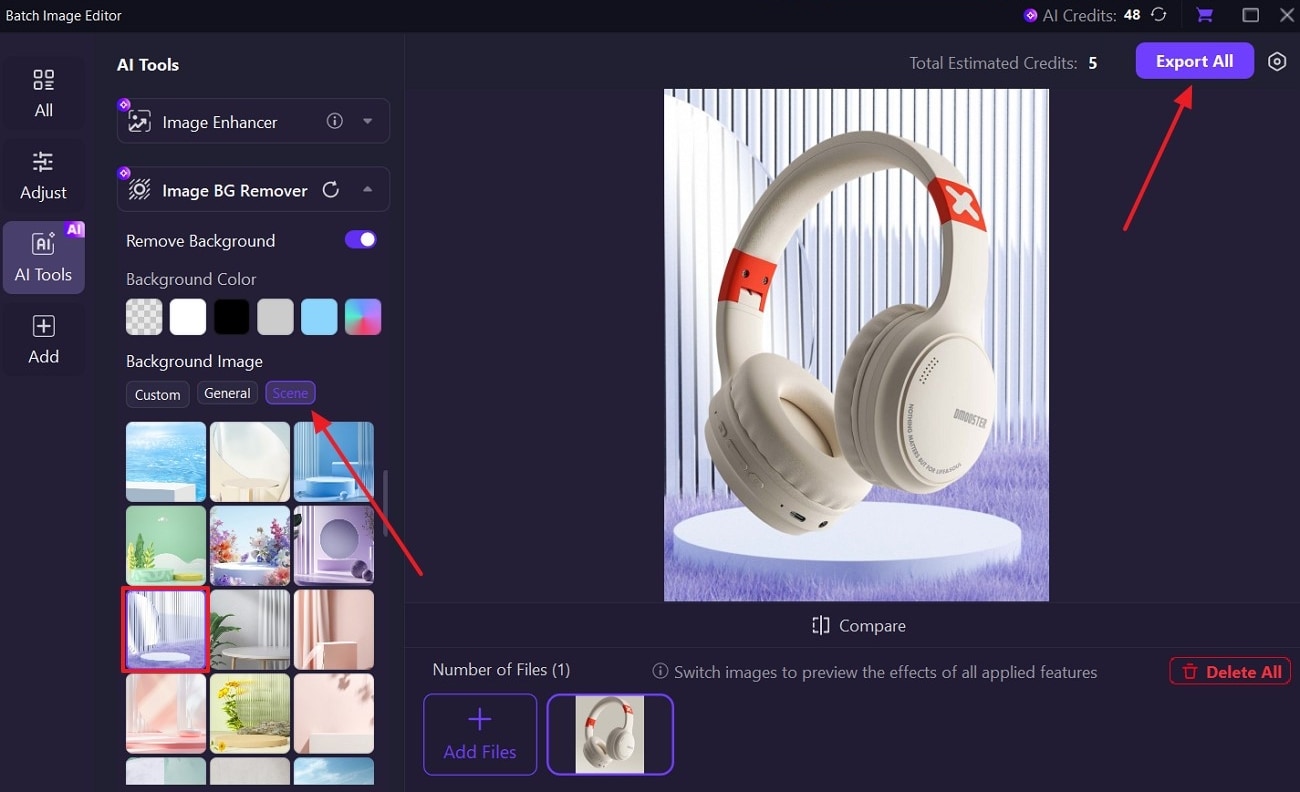Choose the light blue background color
Viewport: 1300px width, 792px height.
(319, 317)
